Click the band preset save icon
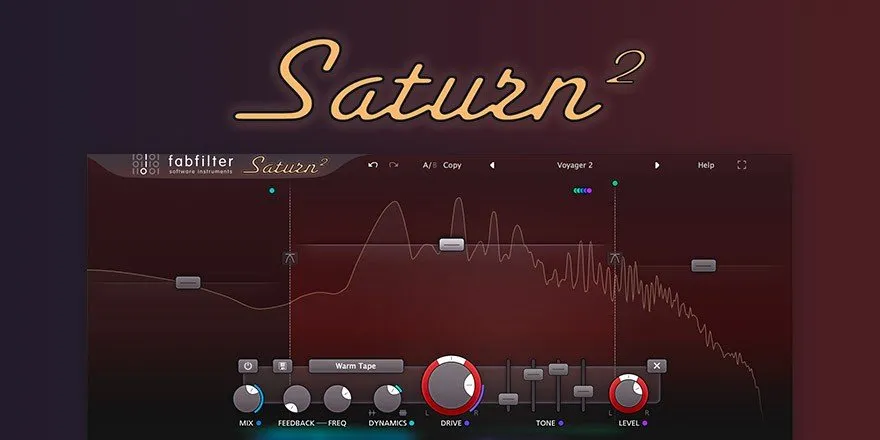Screen dimensions: 880x440 [x=283, y=366]
